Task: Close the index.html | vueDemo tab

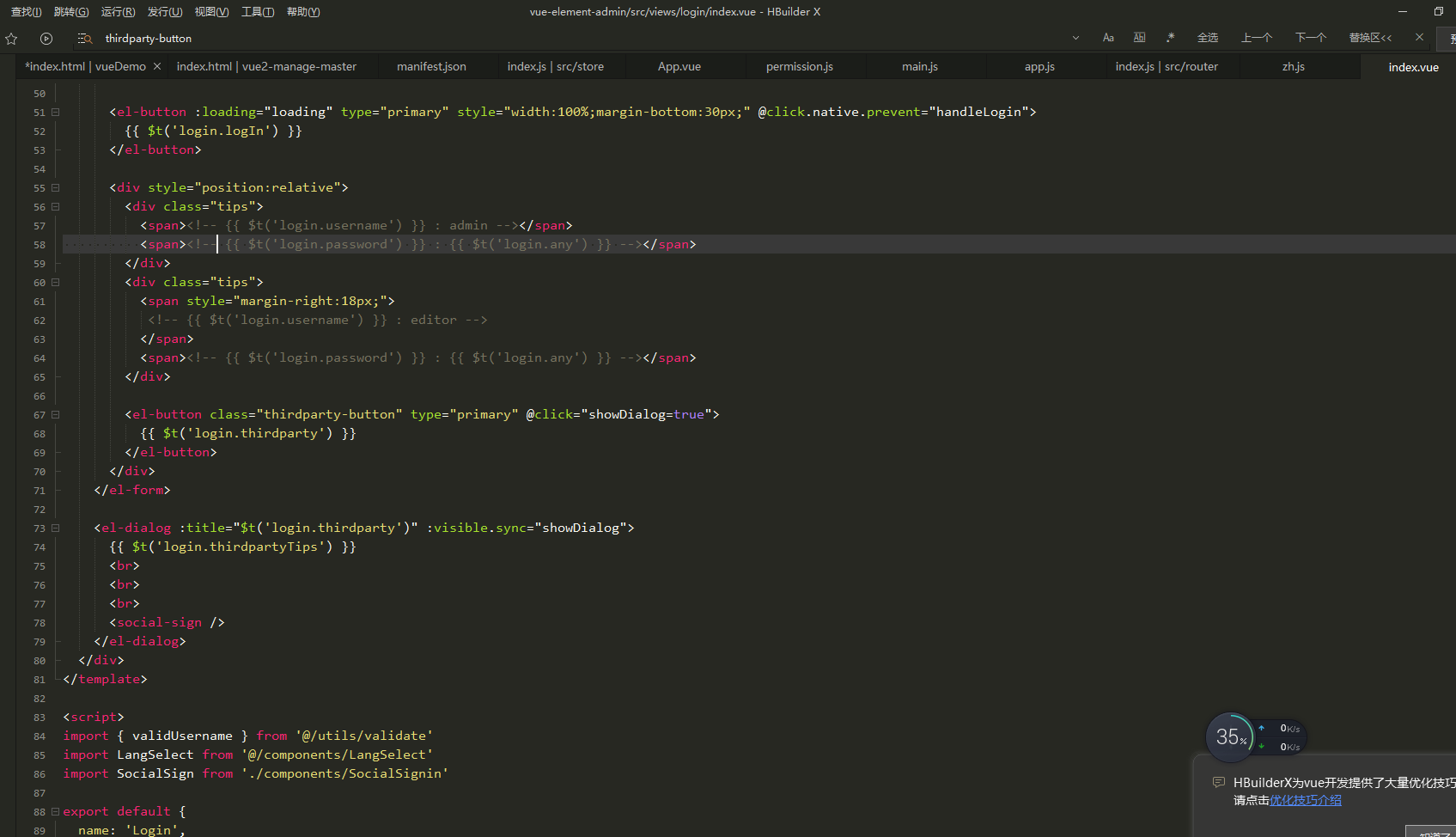Action: [157, 66]
